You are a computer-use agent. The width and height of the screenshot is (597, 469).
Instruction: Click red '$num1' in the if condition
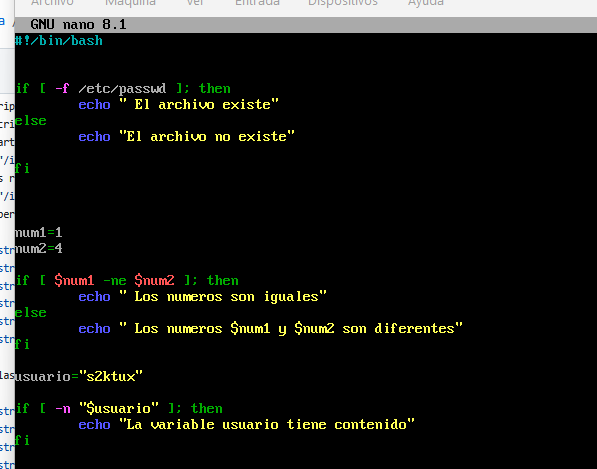[x=74, y=281]
